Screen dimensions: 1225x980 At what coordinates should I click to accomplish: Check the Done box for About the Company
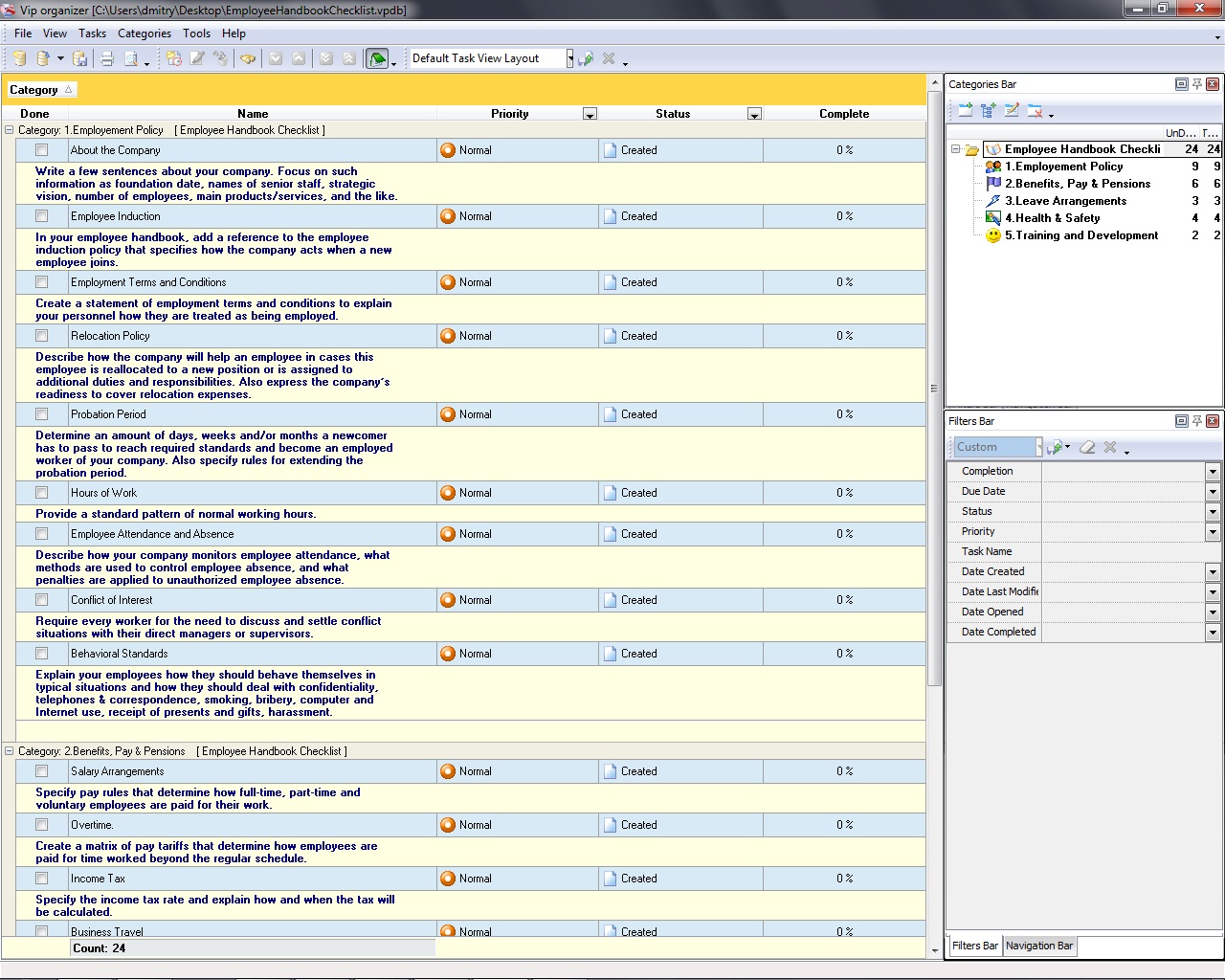(x=41, y=150)
